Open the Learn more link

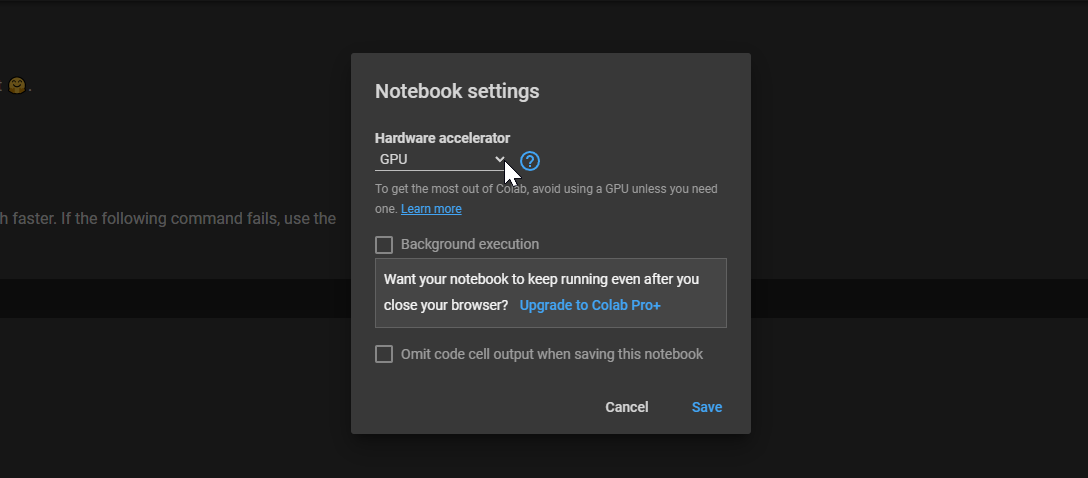pyautogui.click(x=431, y=209)
